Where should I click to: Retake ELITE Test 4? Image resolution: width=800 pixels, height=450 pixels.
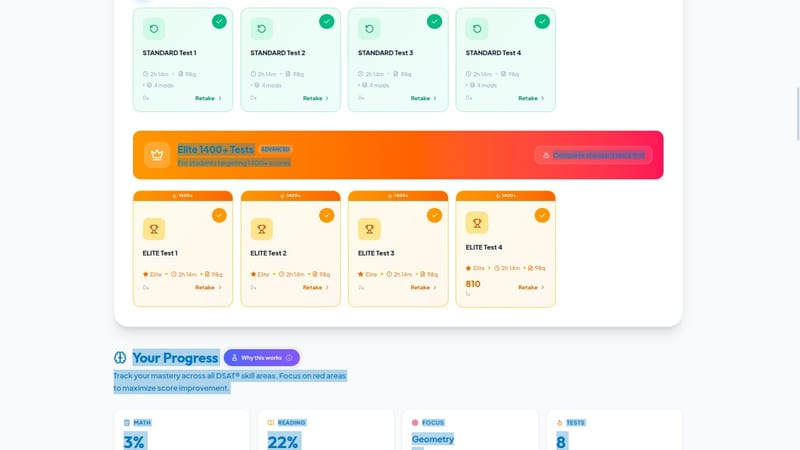point(531,287)
